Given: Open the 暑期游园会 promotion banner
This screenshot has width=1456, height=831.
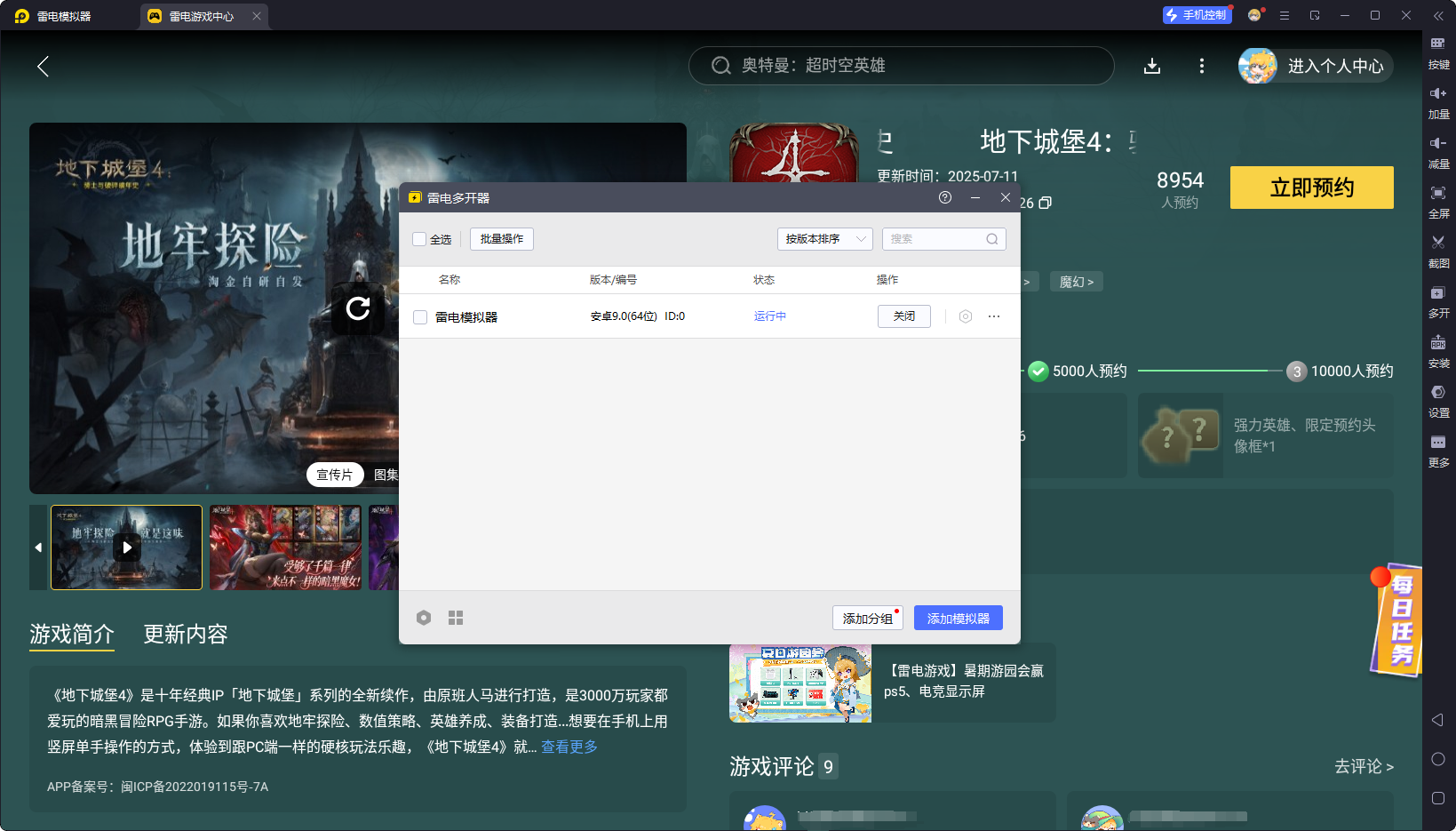Looking at the screenshot, I should pos(892,683).
